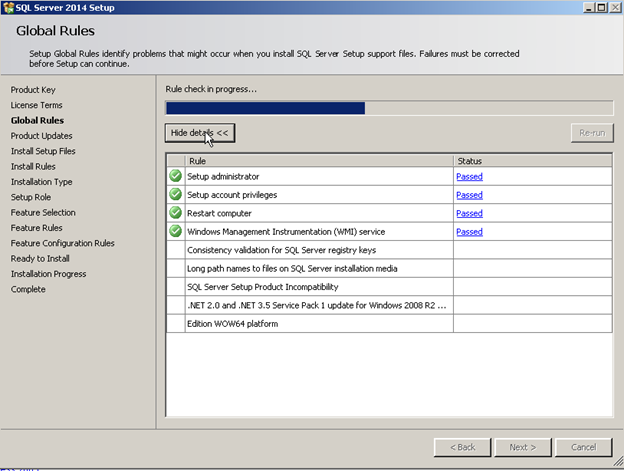Click 'Restart computer' rule text

tap(219, 213)
